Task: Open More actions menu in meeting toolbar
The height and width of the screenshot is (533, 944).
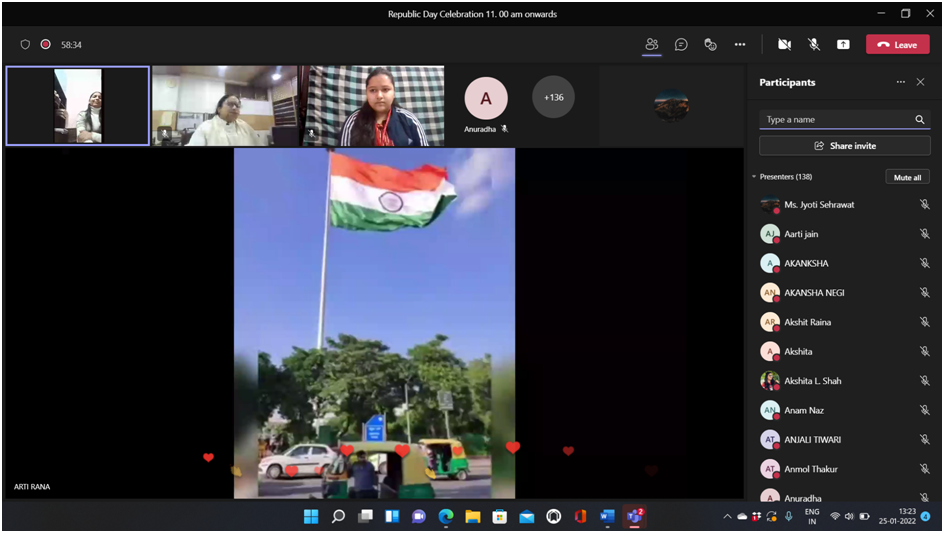Action: pyautogui.click(x=740, y=44)
